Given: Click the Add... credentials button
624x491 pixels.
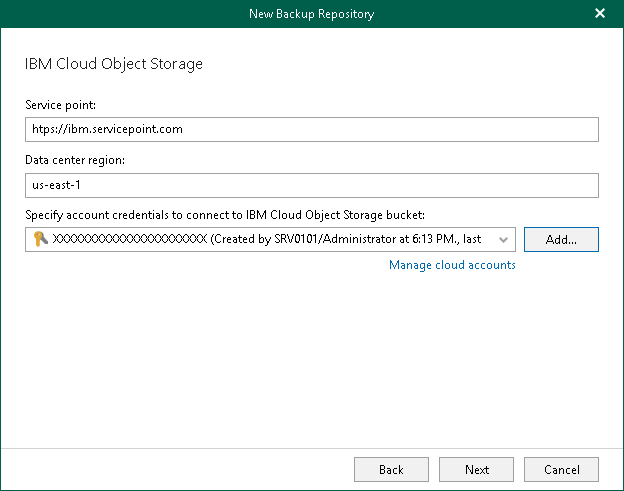Looking at the screenshot, I should (561, 240).
